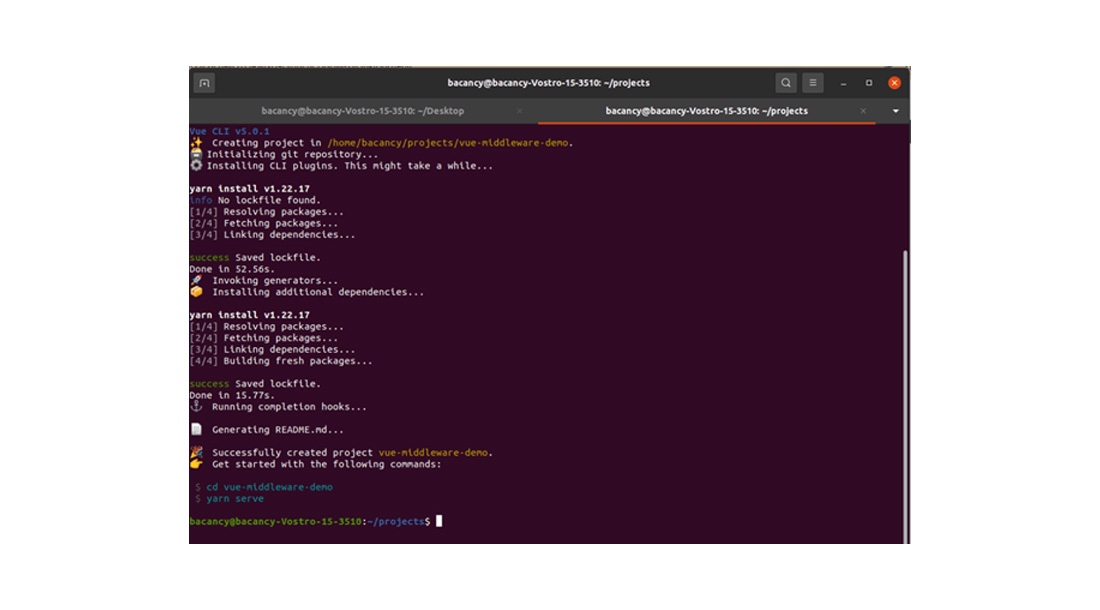Close the ~/Desktop terminal tab
This screenshot has width=1100, height=610.
point(520,111)
